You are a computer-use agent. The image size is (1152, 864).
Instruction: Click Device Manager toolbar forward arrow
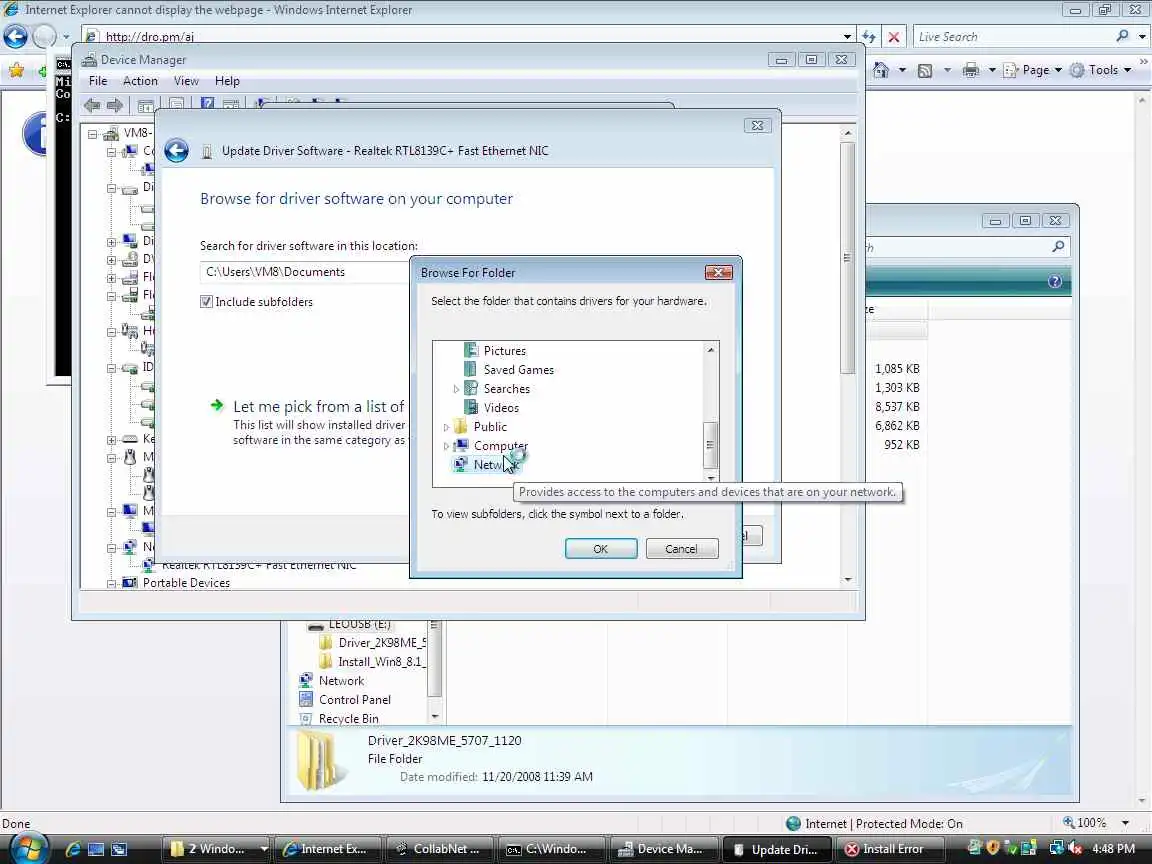(115, 105)
